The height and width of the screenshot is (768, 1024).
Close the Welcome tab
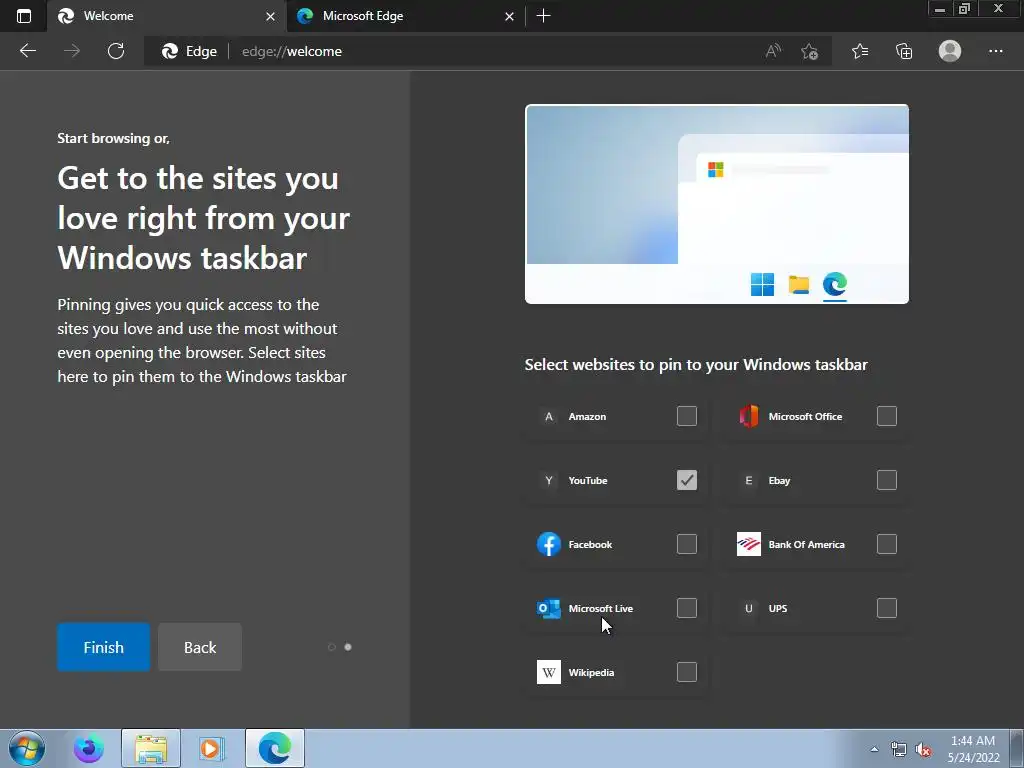(270, 16)
